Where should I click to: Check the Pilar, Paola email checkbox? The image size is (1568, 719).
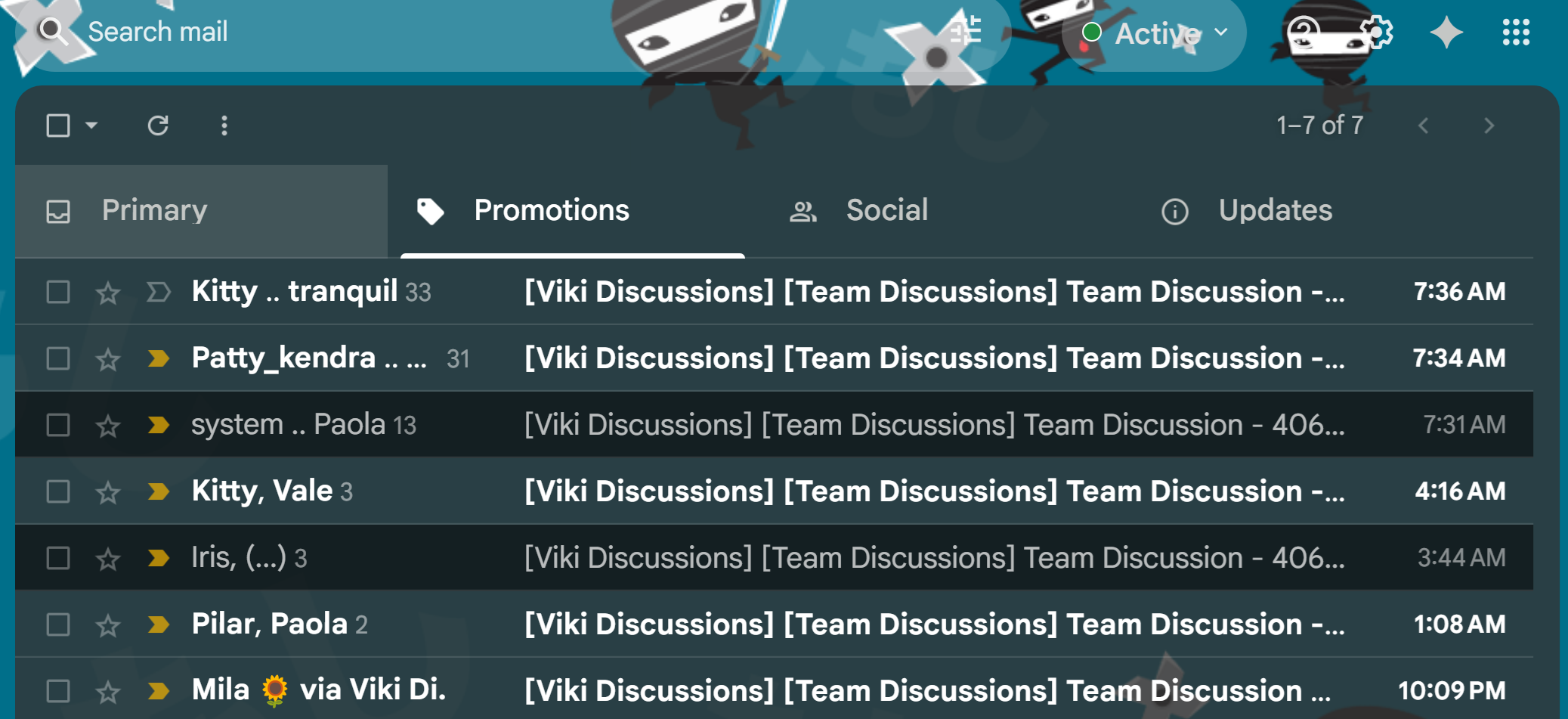pyautogui.click(x=58, y=624)
